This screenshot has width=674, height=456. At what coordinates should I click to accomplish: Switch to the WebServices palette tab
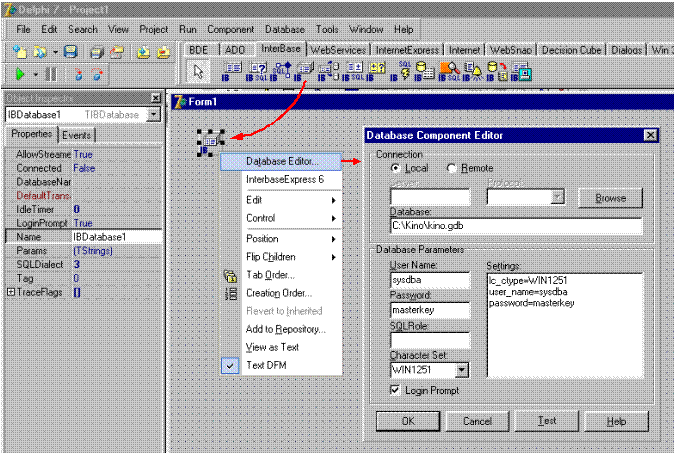pyautogui.click(x=338, y=50)
